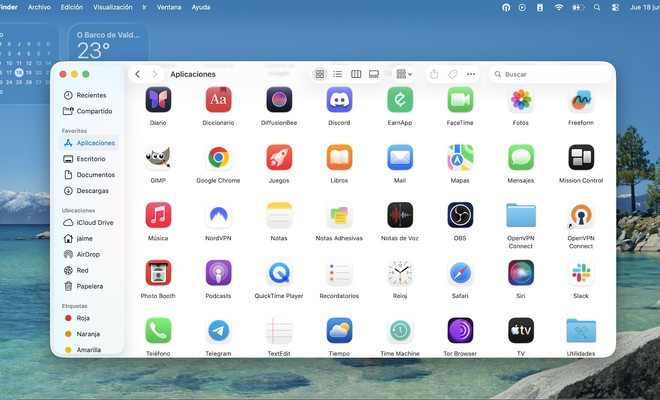This screenshot has height=400, width=660.
Task: Select the Apple TV app icon
Action: tap(521, 331)
